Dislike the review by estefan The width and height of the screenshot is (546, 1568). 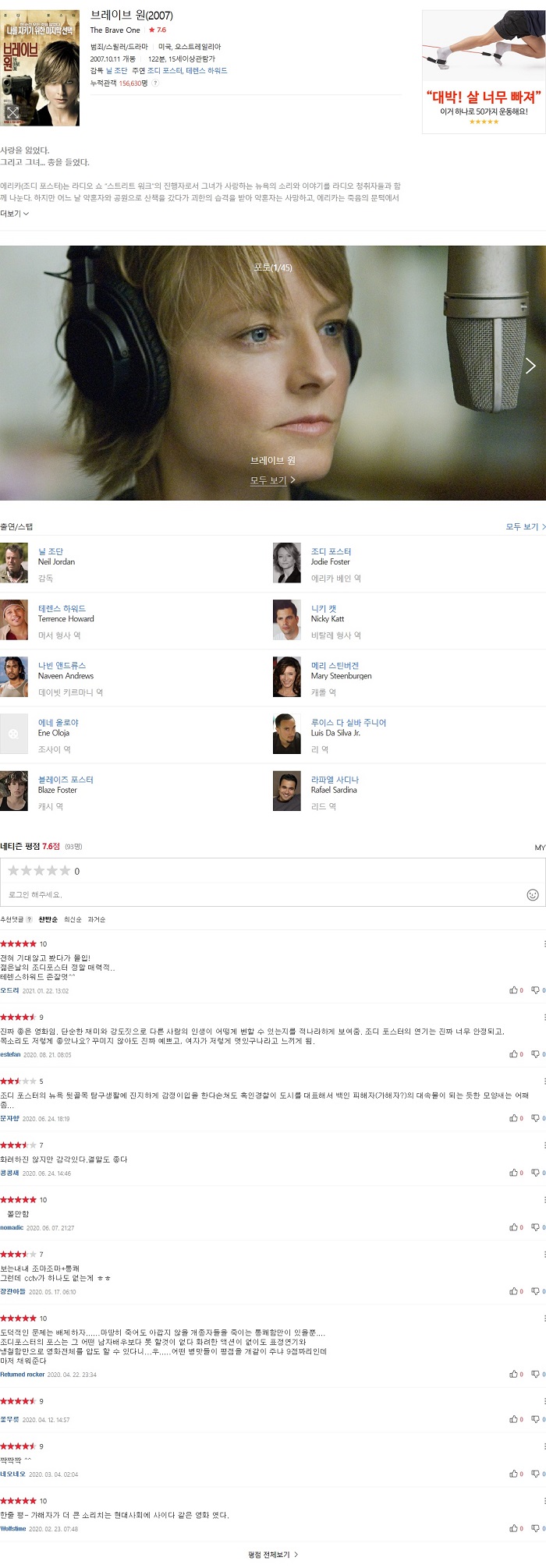pyautogui.click(x=537, y=1054)
